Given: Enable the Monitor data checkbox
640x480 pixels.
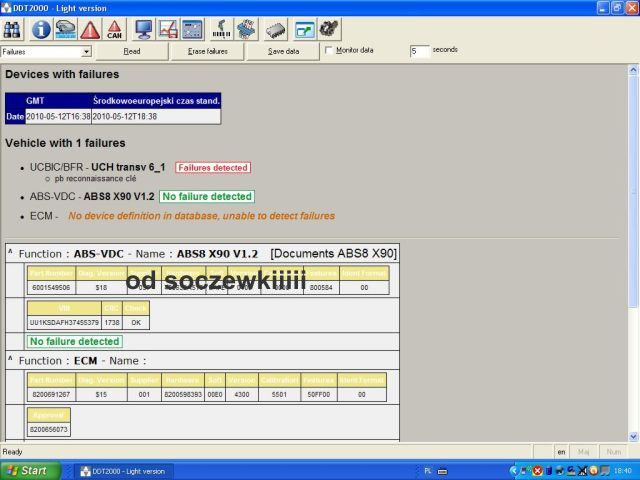Looking at the screenshot, I should [x=329, y=50].
